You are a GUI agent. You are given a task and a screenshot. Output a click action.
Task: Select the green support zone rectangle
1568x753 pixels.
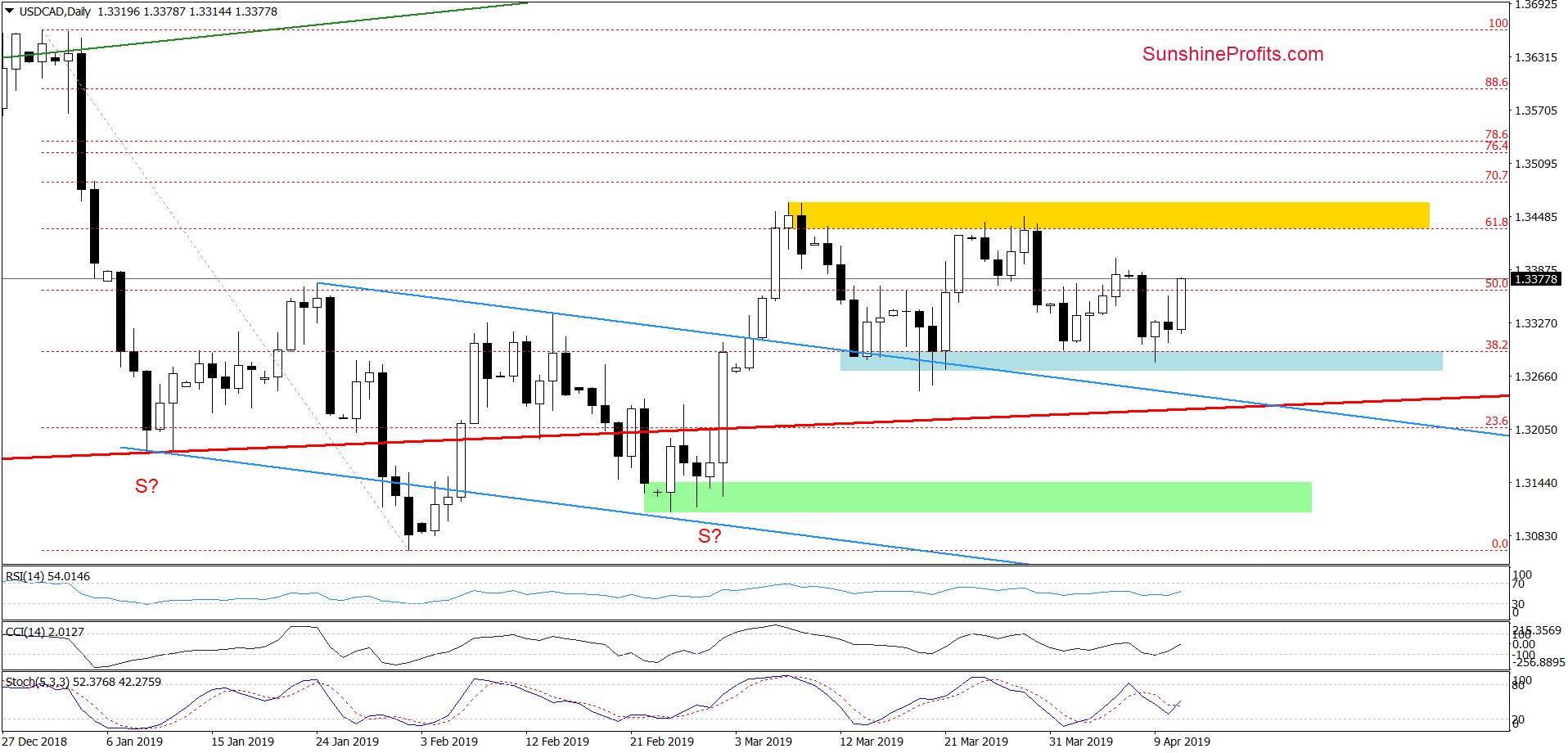(x=978, y=497)
